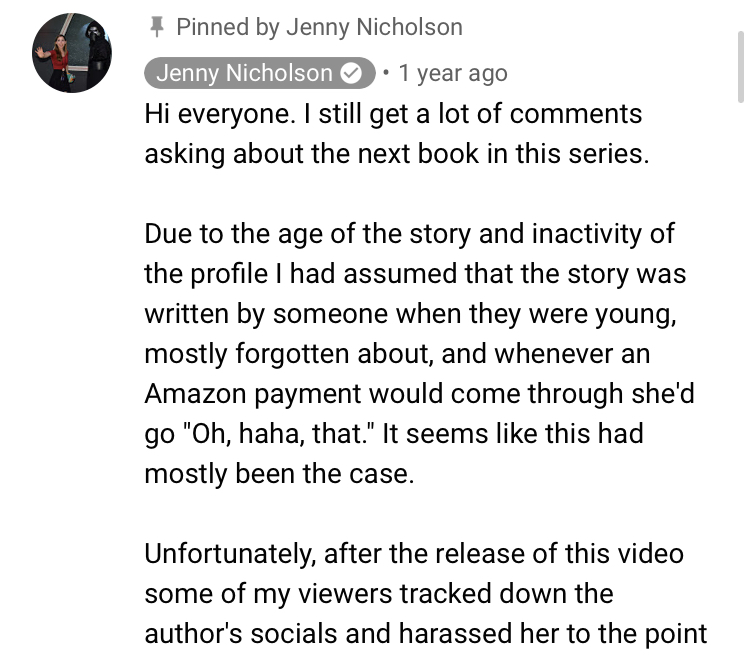Open the "1 year ago" timestamp link

coord(452,74)
